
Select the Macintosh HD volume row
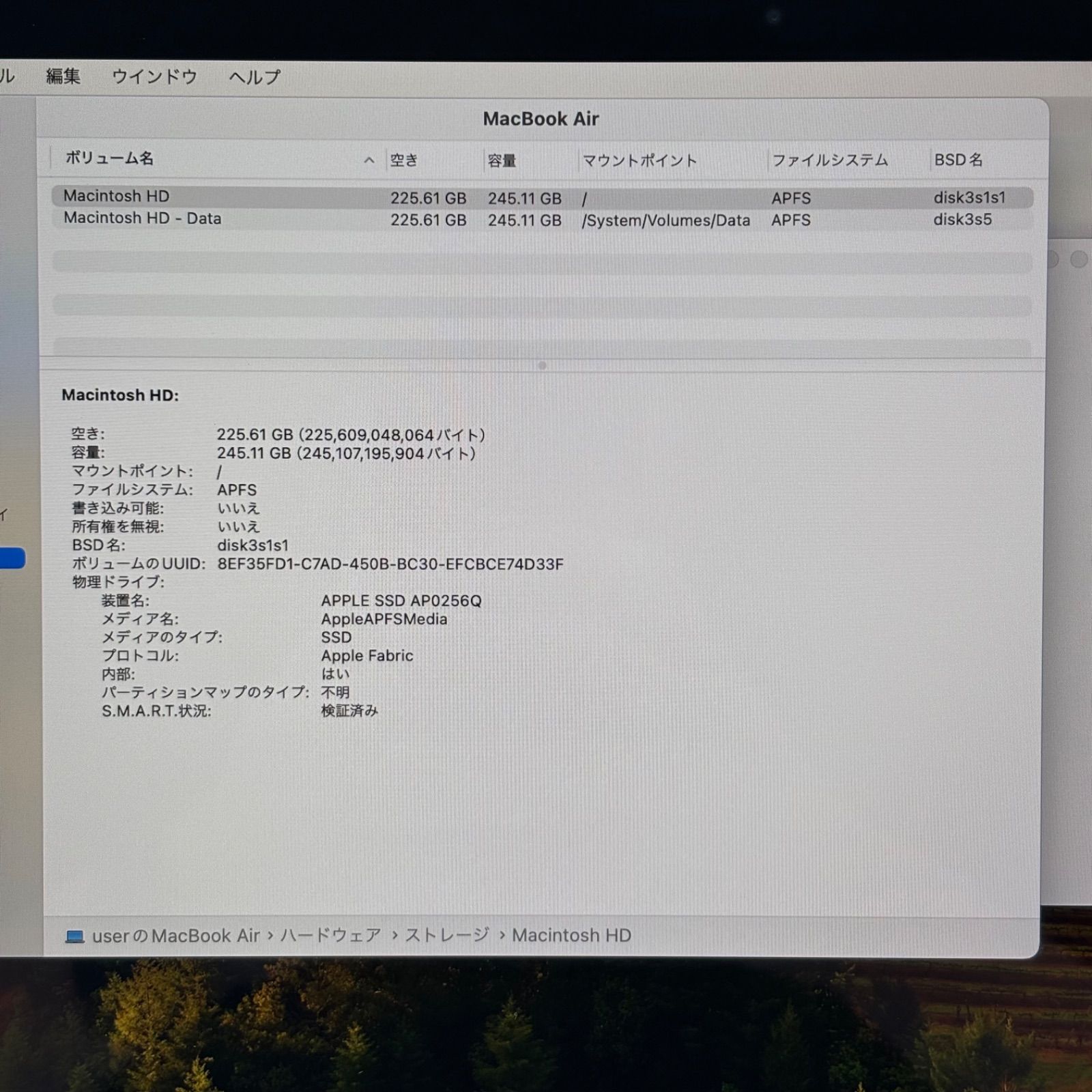(x=542, y=197)
